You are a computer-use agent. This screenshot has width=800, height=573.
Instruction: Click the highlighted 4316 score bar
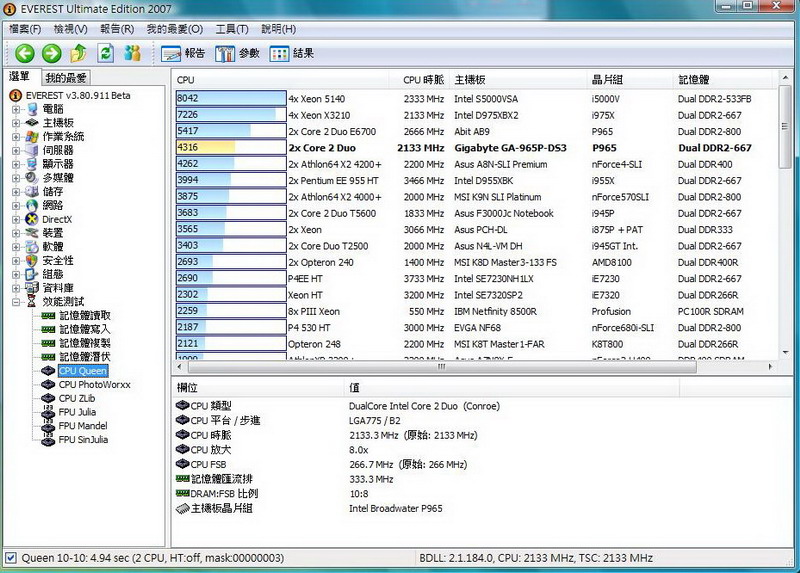point(231,147)
